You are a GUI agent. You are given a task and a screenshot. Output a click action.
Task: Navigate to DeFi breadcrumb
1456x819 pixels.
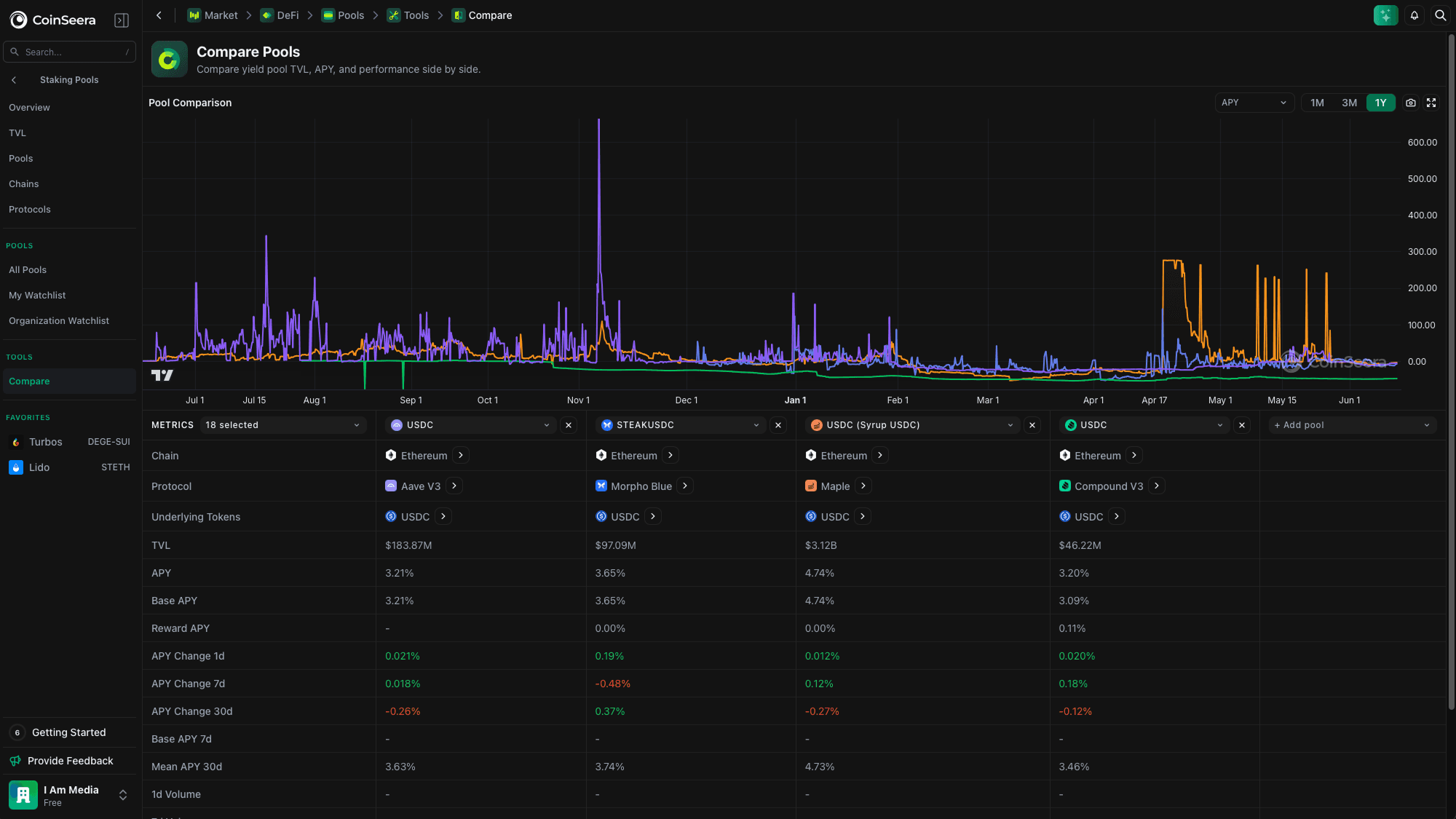280,15
